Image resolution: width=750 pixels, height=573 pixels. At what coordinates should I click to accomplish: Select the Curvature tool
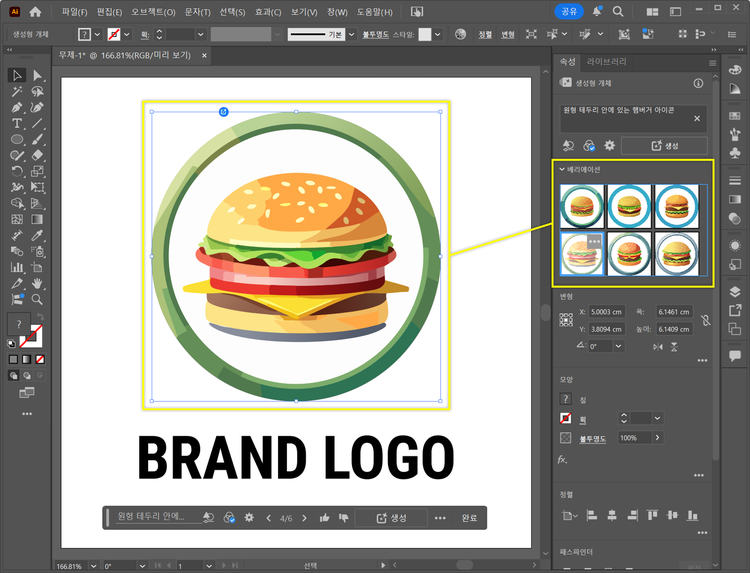37,107
